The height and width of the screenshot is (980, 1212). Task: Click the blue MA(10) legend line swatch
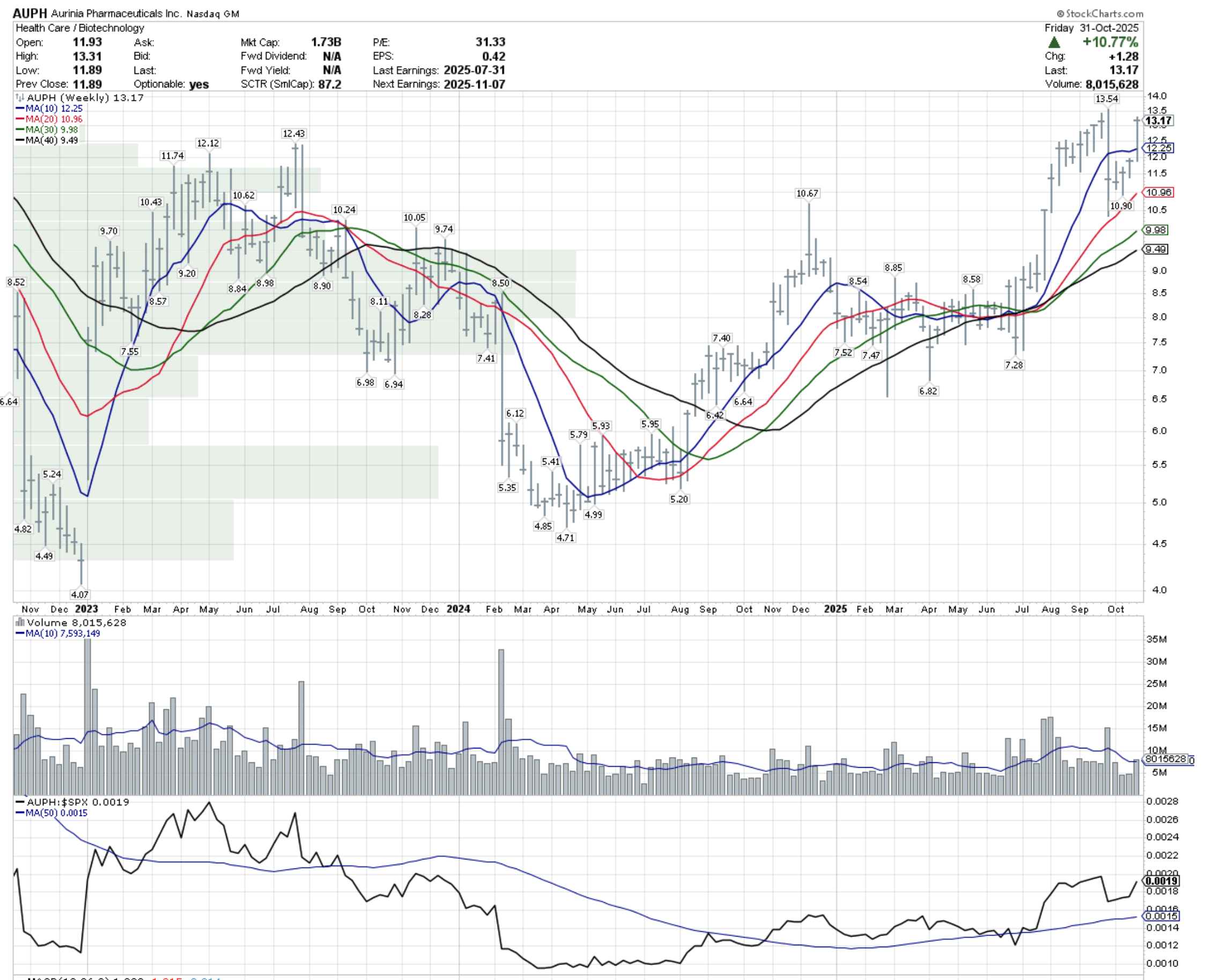coord(20,109)
